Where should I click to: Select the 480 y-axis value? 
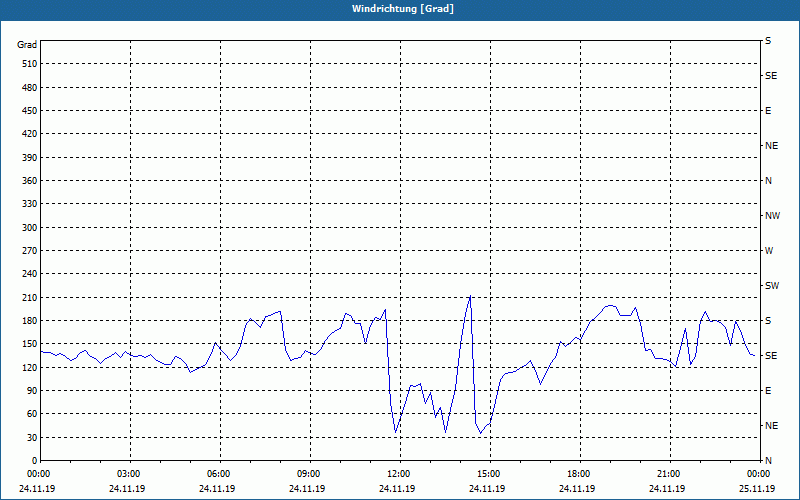pos(30,88)
